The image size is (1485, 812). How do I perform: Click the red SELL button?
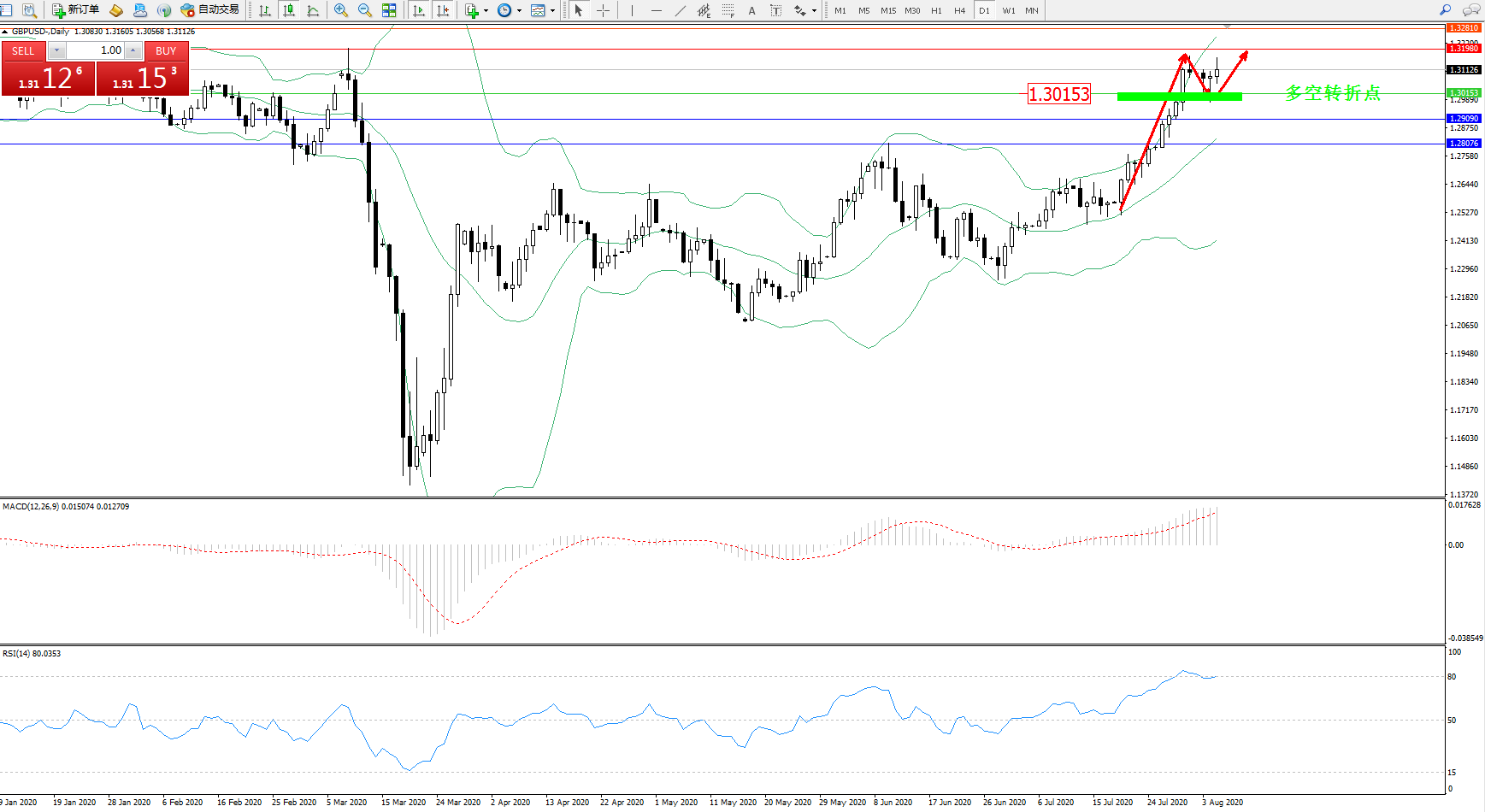pyautogui.click(x=23, y=51)
